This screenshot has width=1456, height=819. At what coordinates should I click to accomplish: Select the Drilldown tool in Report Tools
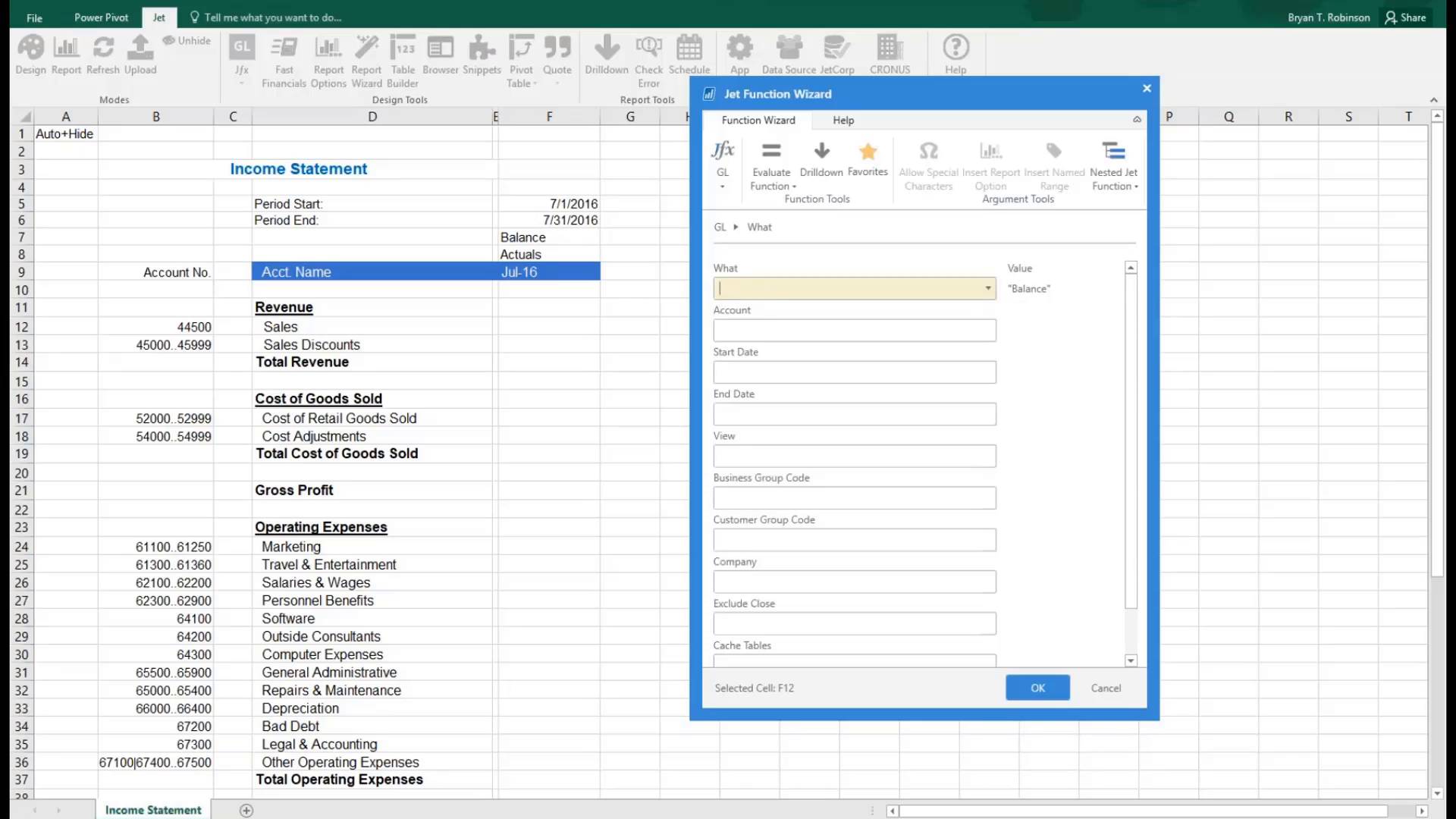point(606,53)
